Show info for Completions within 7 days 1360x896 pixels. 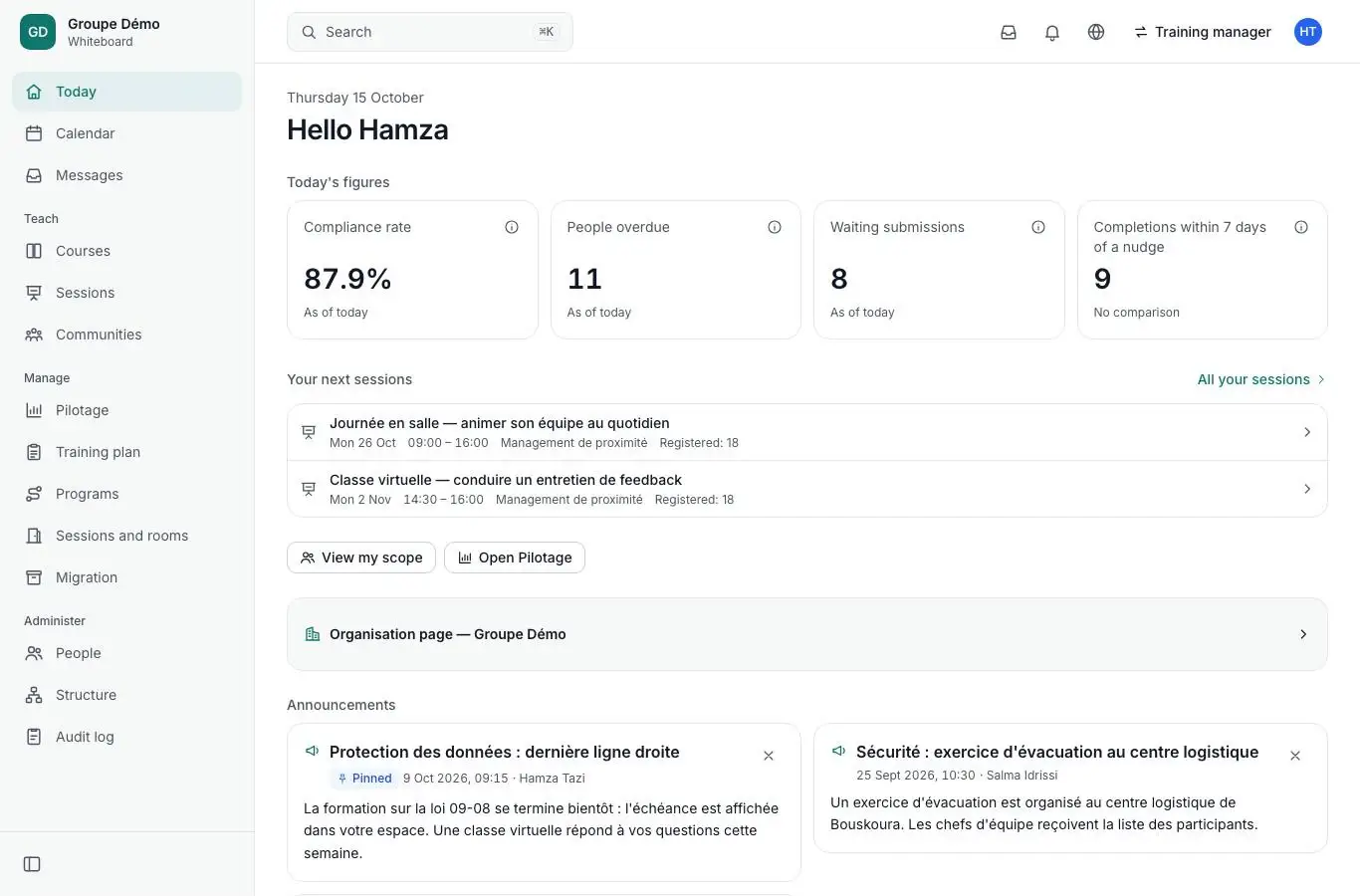pos(1301,227)
